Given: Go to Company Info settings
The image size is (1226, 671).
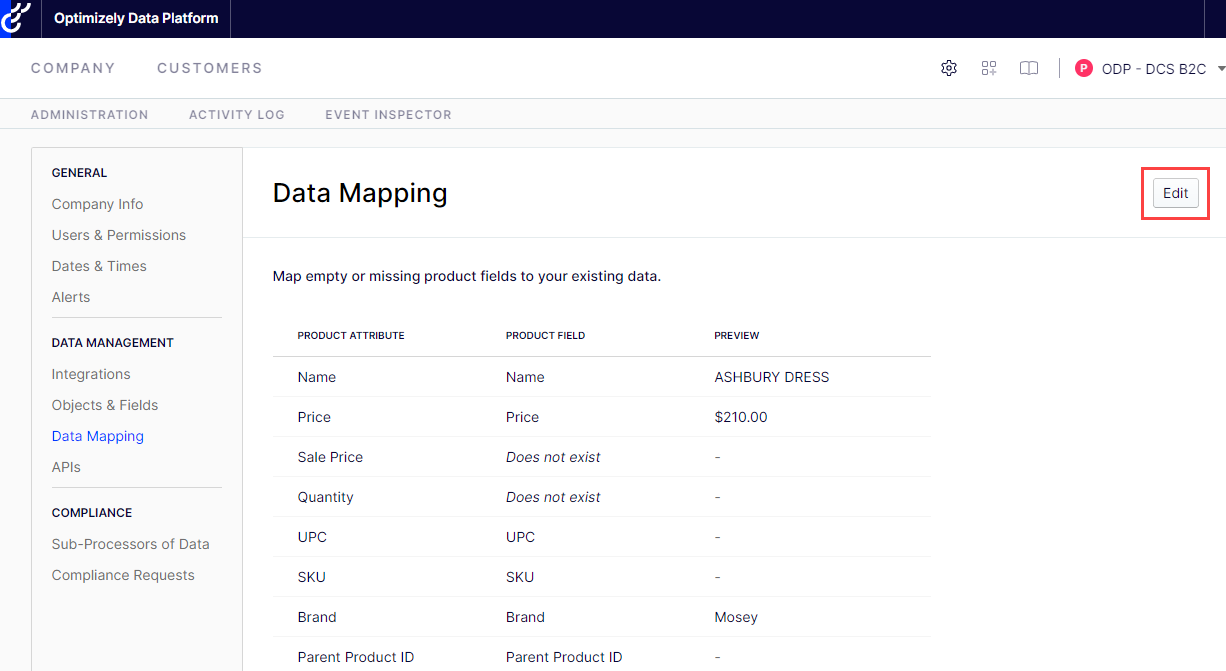Looking at the screenshot, I should click(x=97, y=204).
